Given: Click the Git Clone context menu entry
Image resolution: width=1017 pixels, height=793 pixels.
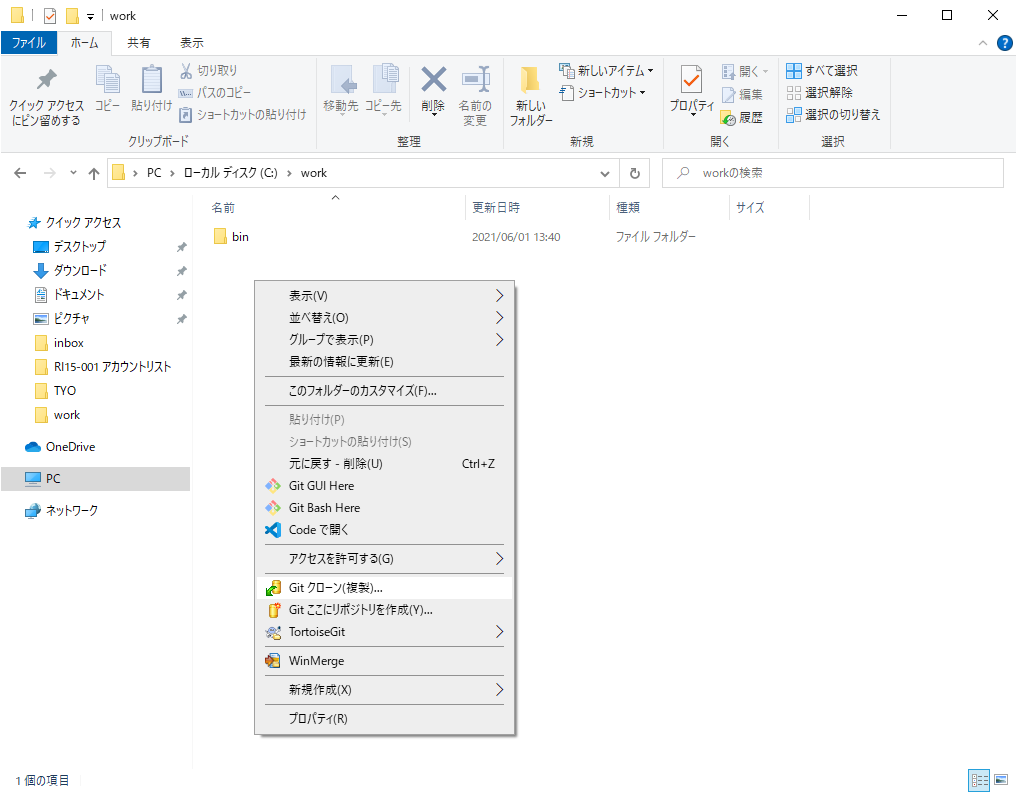Looking at the screenshot, I should [x=335, y=588].
